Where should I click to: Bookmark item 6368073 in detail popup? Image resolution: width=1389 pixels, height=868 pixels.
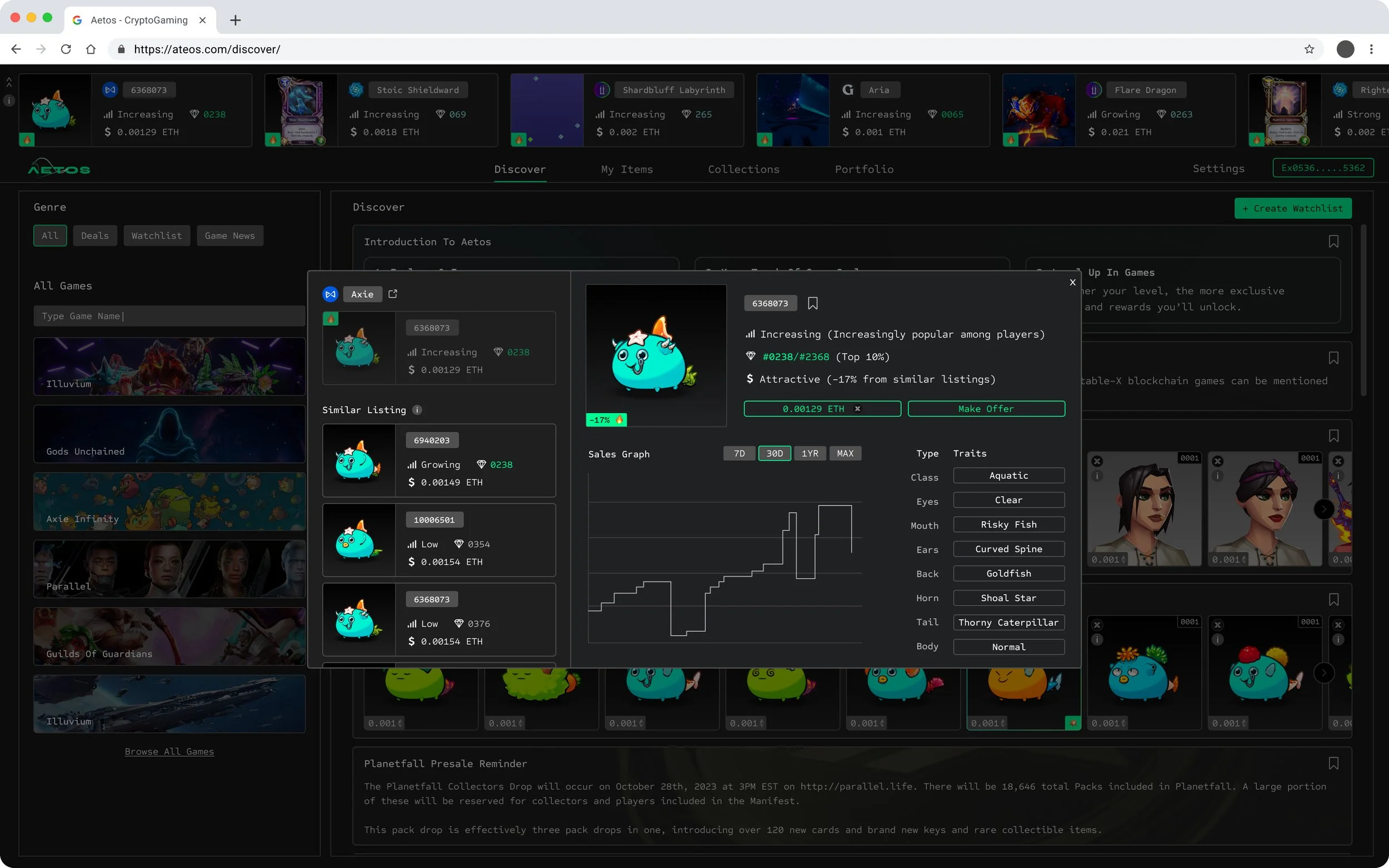[812, 303]
